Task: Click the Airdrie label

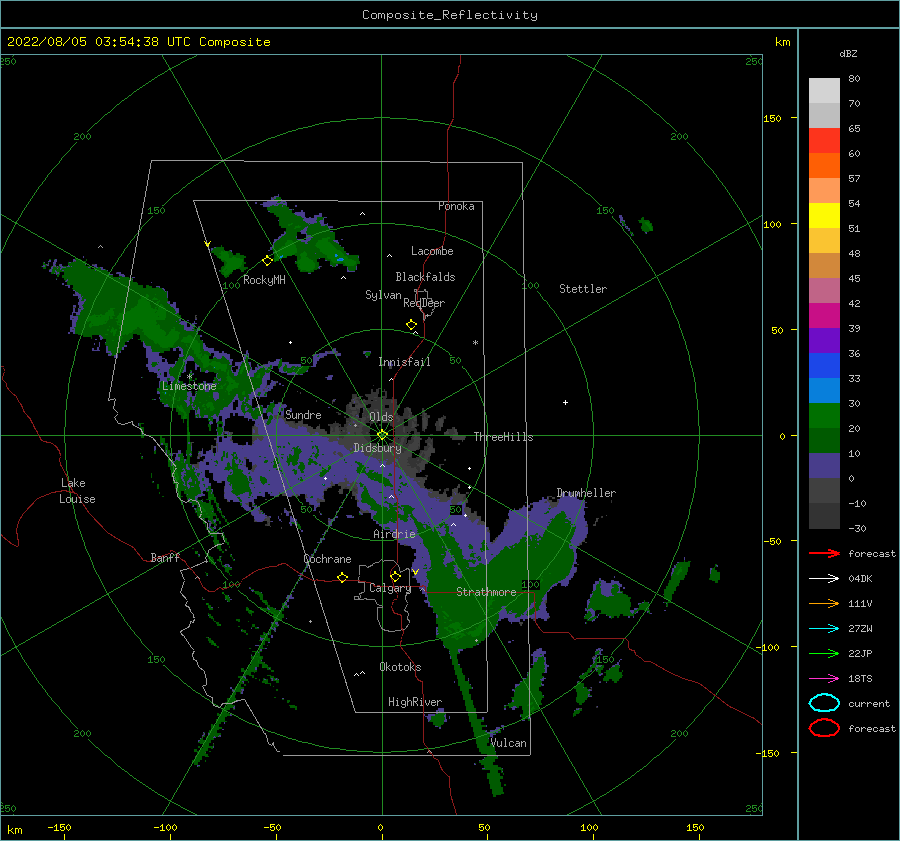Action: click(x=394, y=534)
